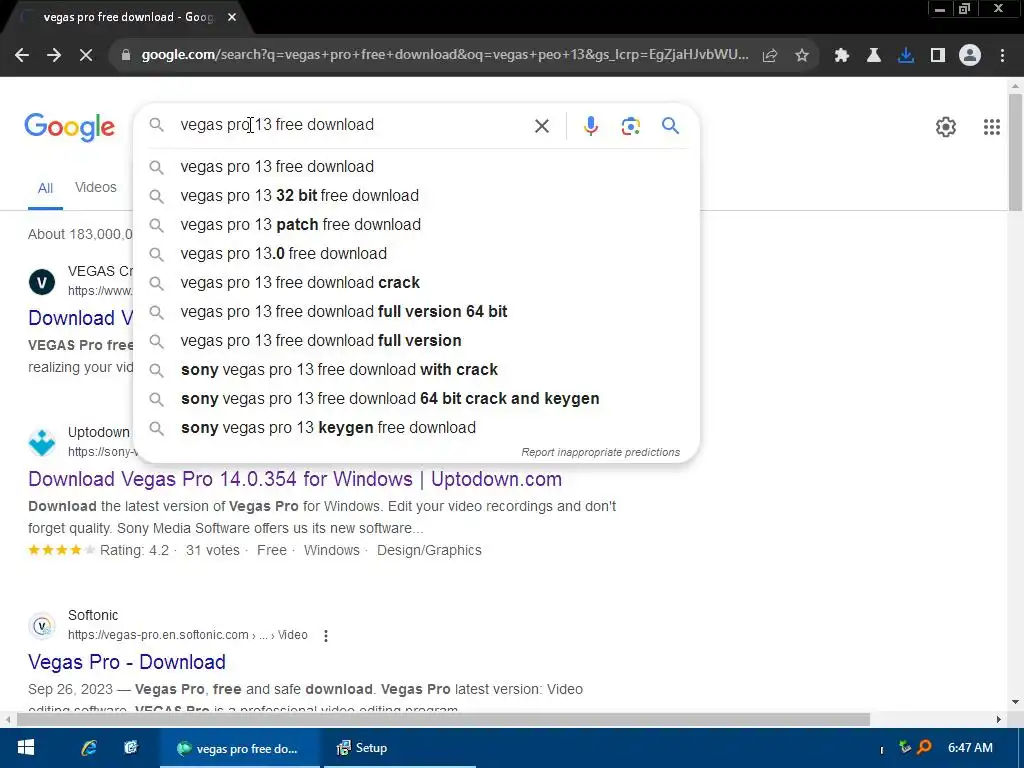Choose suggestion 'vegas pro 13 free download crack'

click(x=416, y=283)
